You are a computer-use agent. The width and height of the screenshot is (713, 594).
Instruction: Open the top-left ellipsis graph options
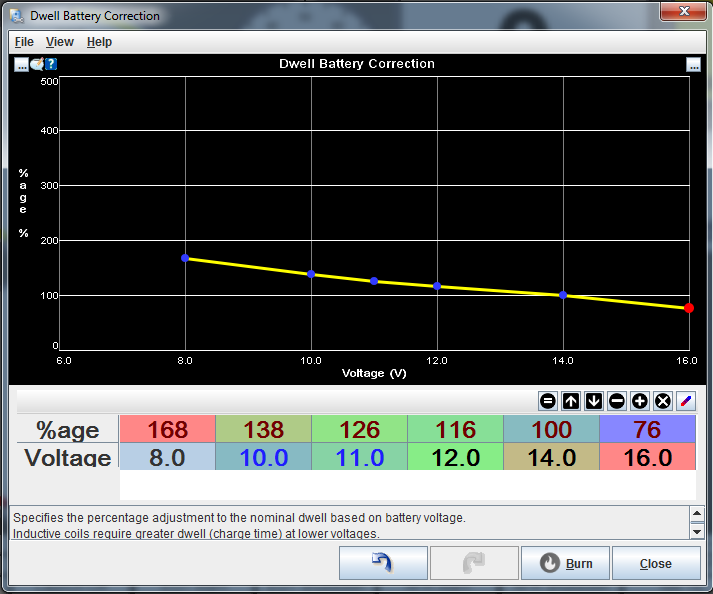pos(22,64)
